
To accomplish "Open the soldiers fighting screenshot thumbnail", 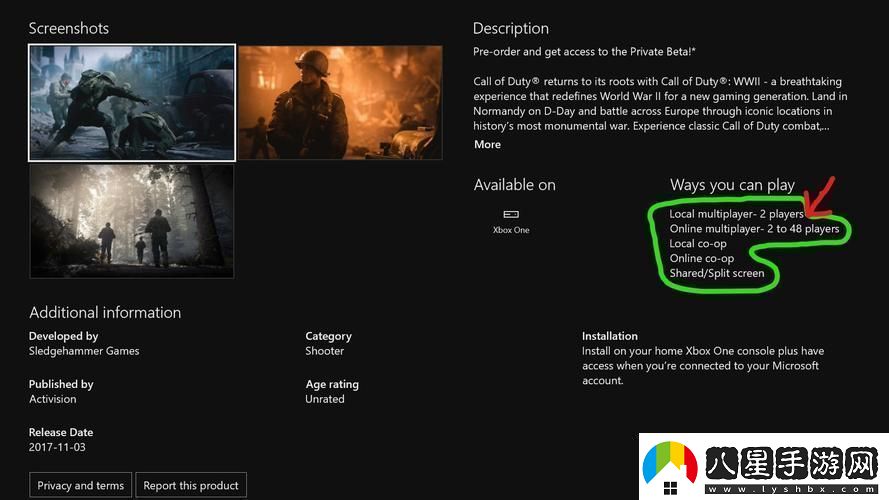I will coord(132,103).
